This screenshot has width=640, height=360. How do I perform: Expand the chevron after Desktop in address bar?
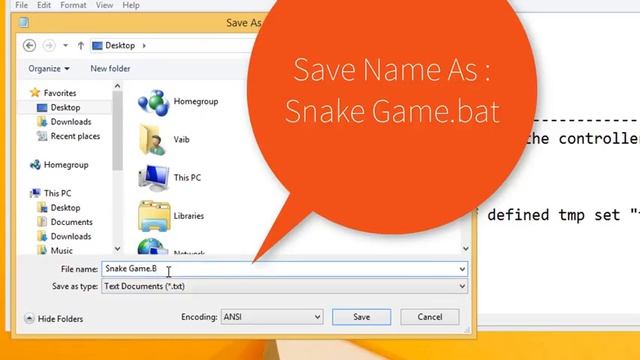pos(144,45)
